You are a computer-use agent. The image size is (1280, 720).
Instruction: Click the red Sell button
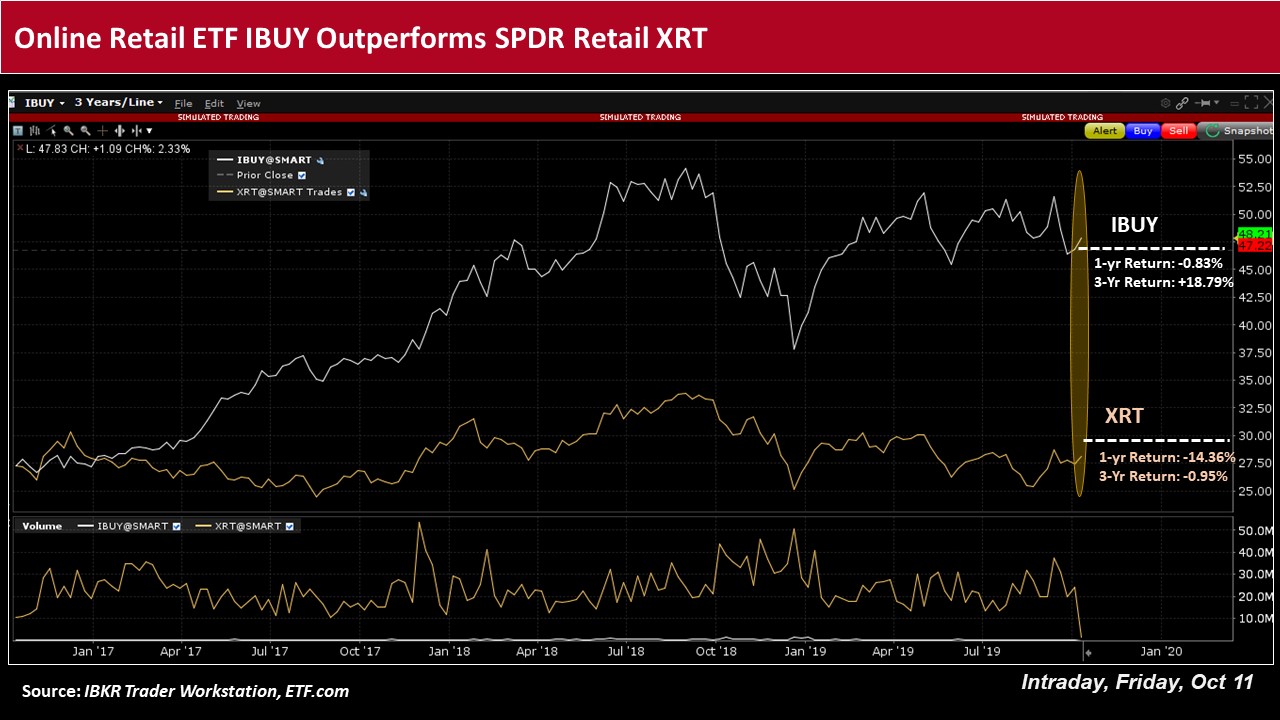click(1179, 131)
